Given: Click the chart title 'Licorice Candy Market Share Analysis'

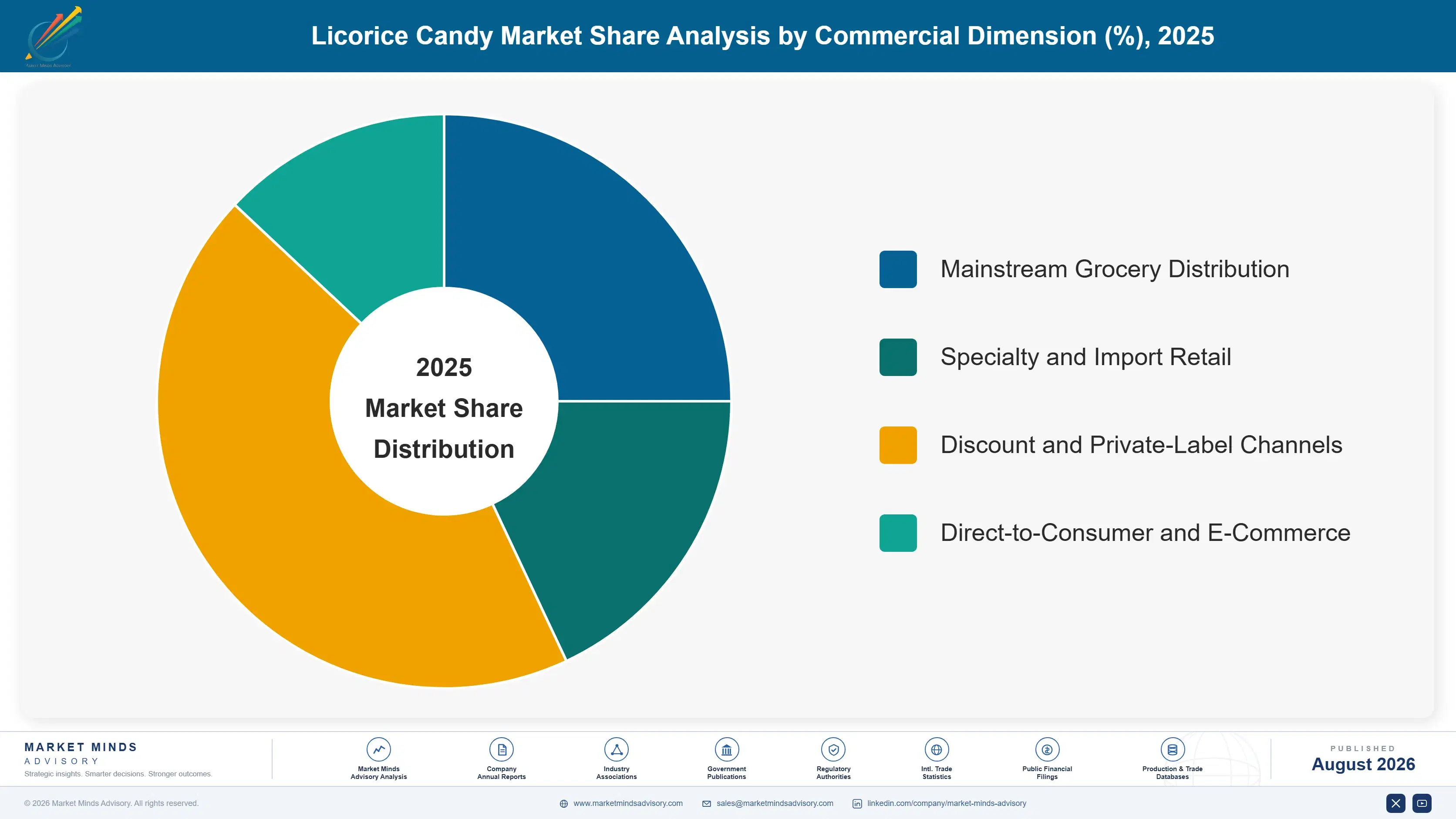Looking at the screenshot, I should click(x=762, y=36).
